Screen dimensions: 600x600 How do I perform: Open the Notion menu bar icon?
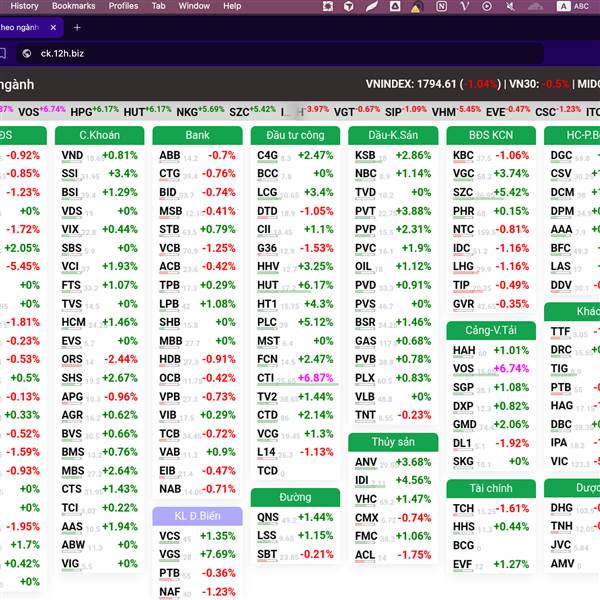pyautogui.click(x=441, y=6)
